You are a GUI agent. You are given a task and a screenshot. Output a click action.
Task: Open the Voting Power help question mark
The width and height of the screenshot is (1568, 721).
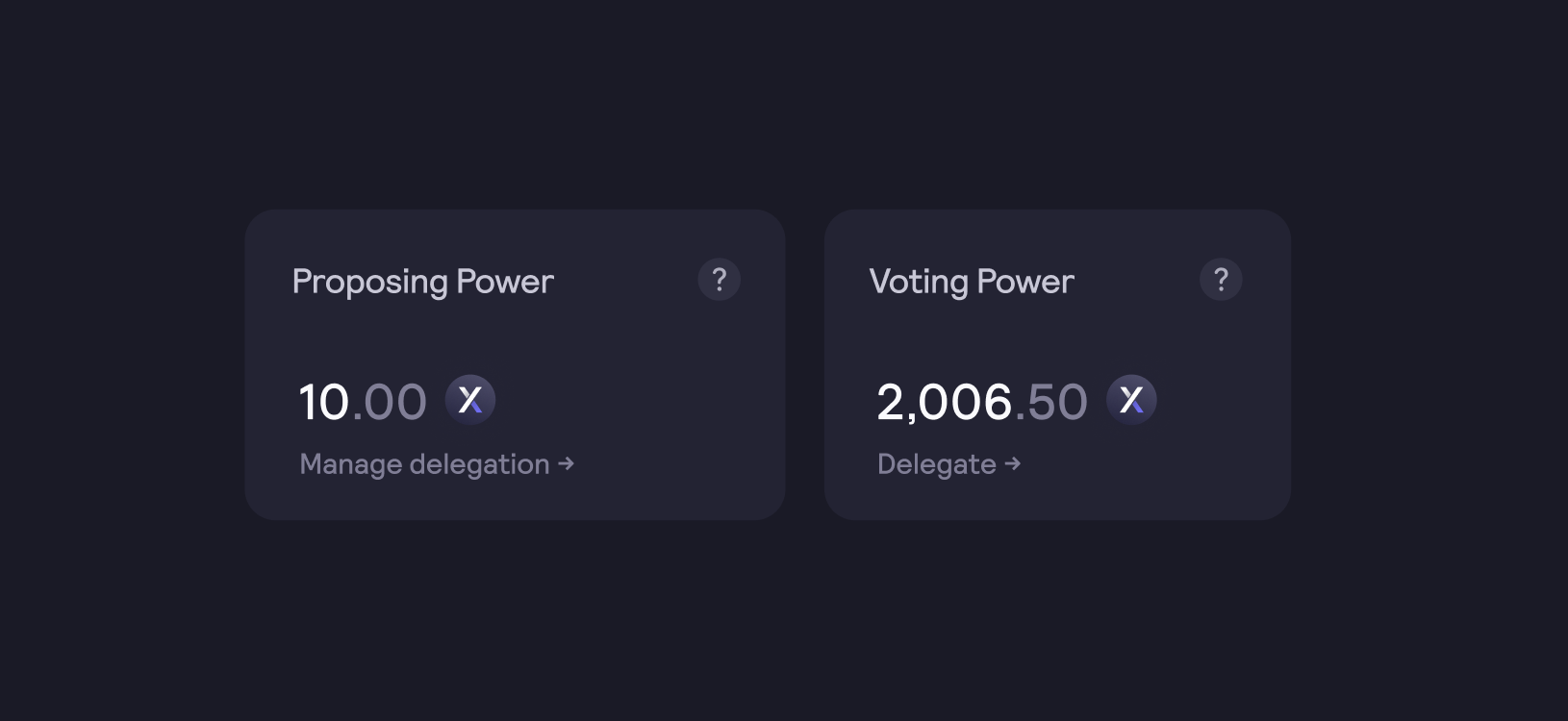1221,280
